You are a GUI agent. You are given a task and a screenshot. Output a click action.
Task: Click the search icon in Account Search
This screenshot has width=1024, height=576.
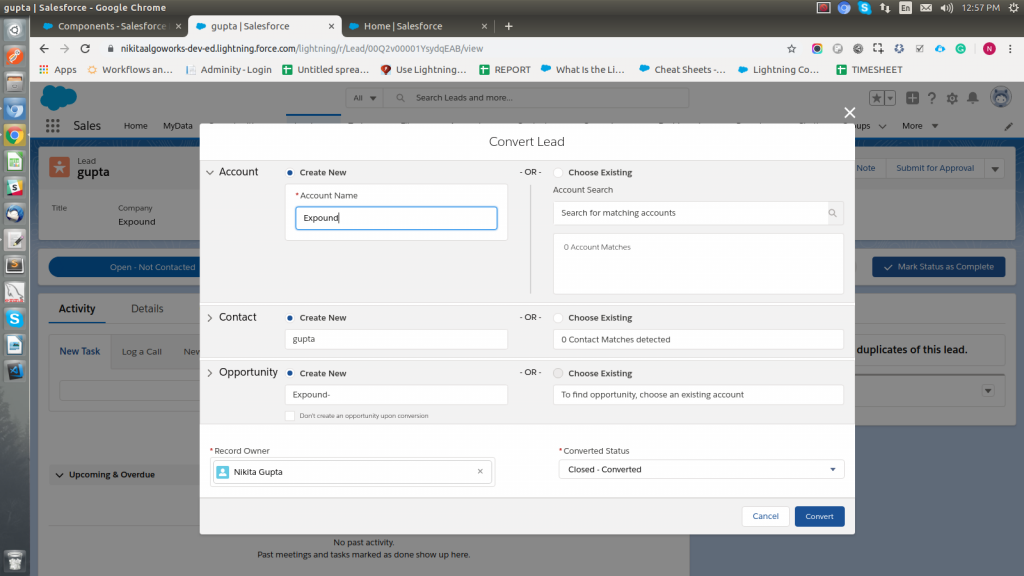(832, 213)
